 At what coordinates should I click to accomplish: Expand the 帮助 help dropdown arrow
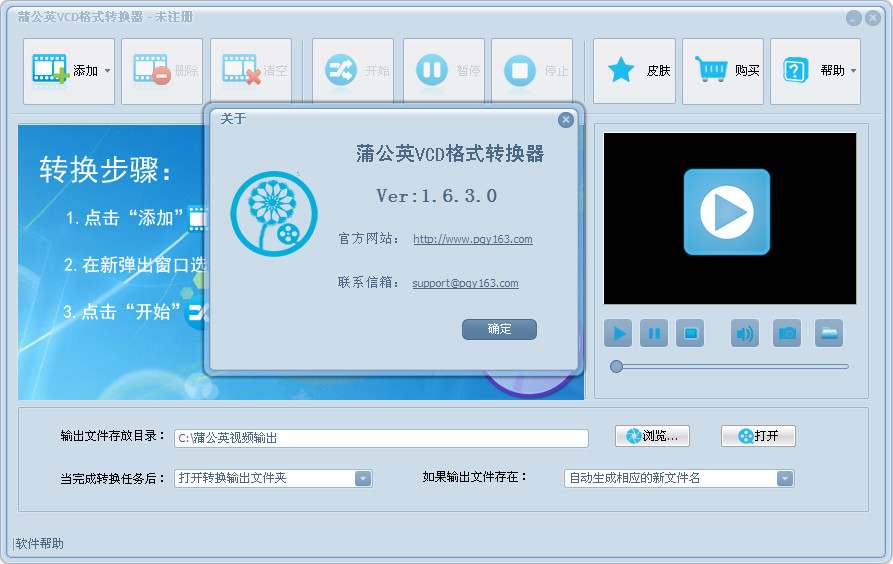click(x=853, y=71)
